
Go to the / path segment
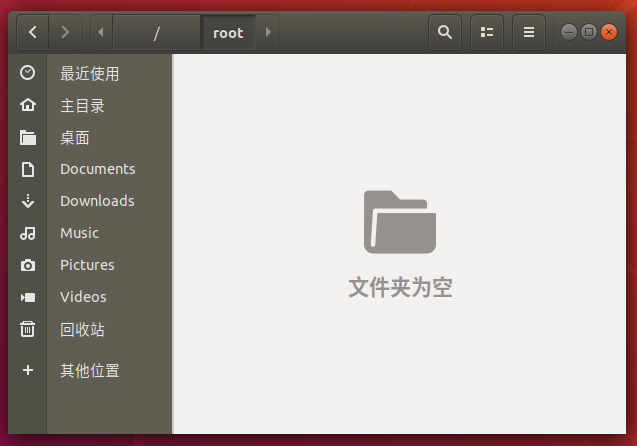tap(157, 33)
